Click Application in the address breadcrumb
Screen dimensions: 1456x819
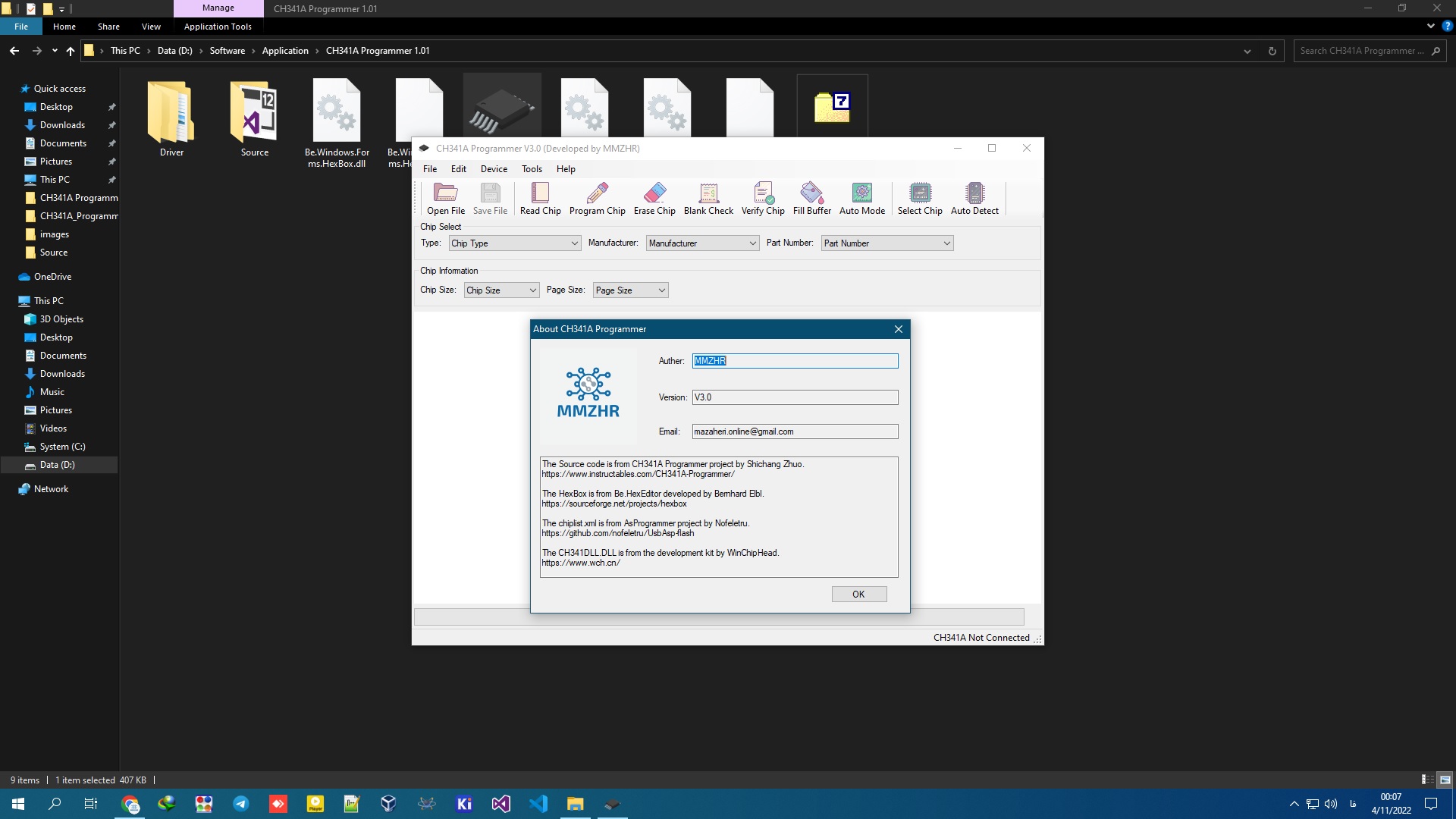coord(285,51)
